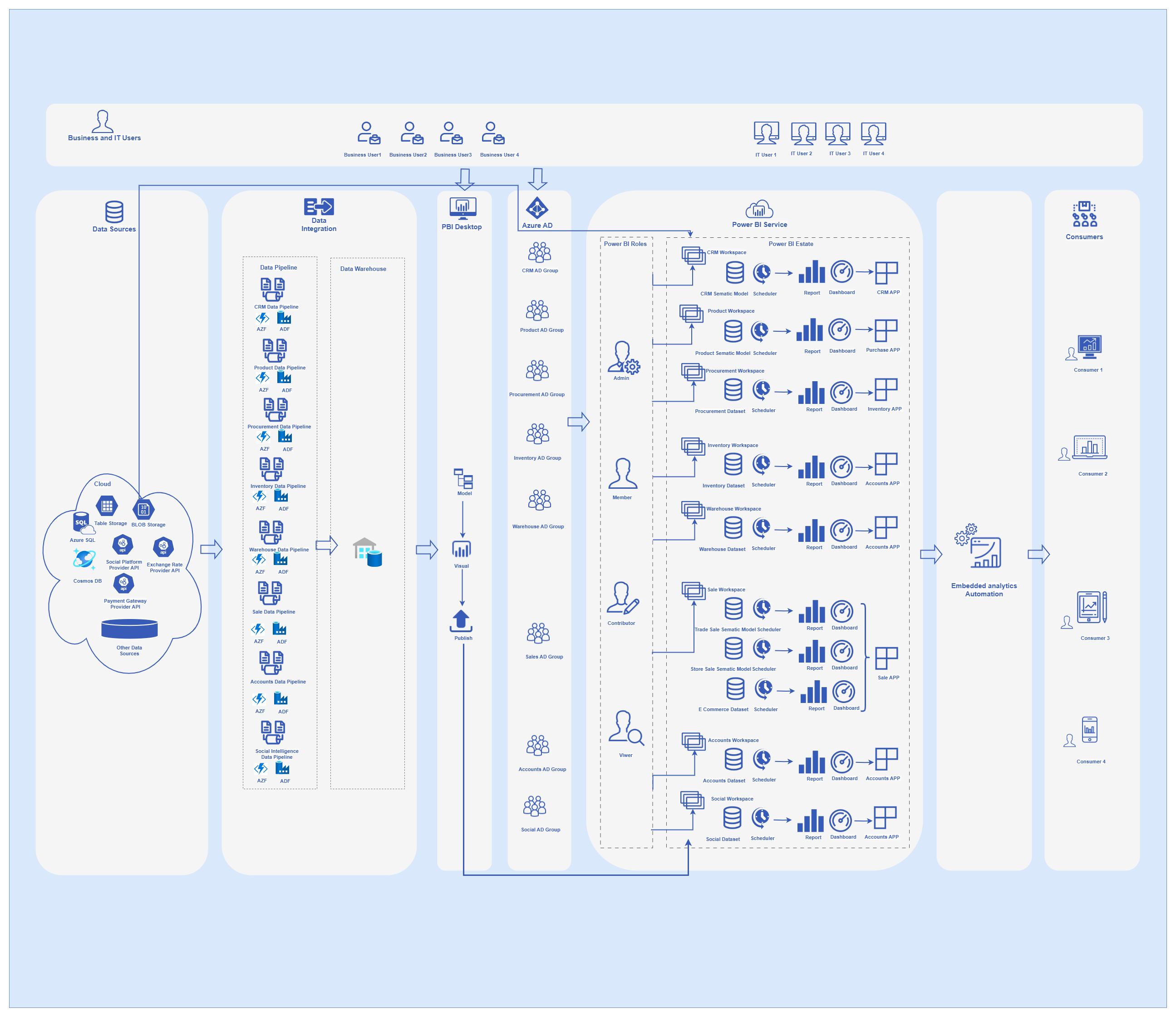The image size is (1176, 1017).
Task: Select the CRM Sematic Model database icon
Action: (735, 272)
